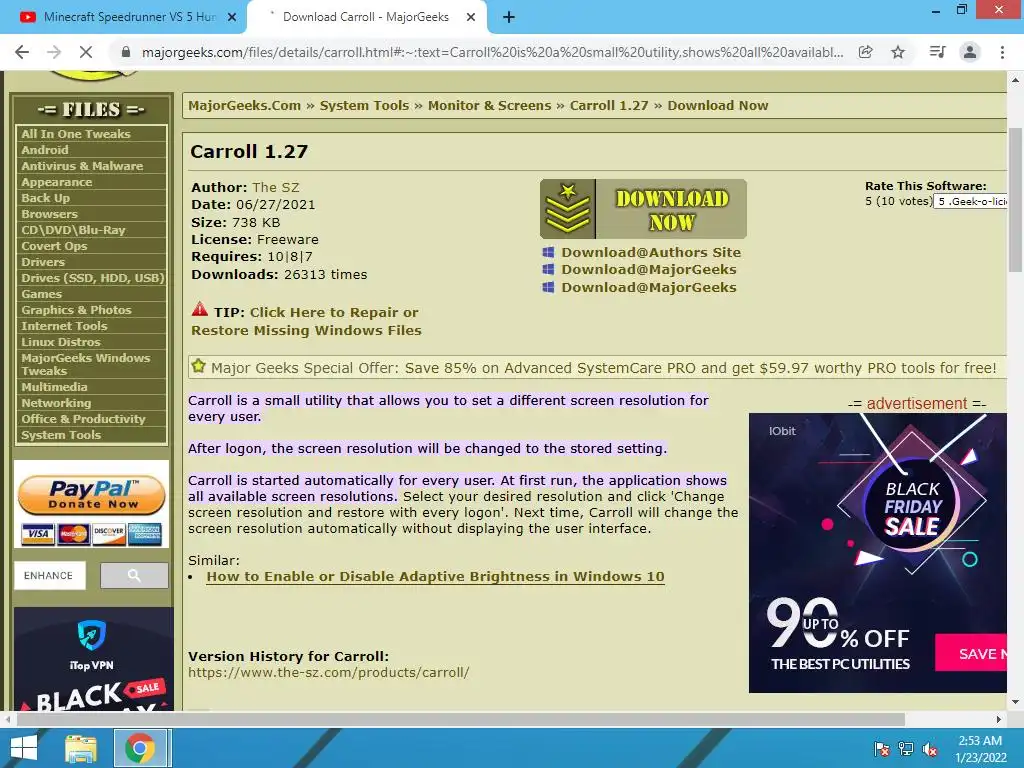Click PayPal Donate Now button

(x=91, y=495)
